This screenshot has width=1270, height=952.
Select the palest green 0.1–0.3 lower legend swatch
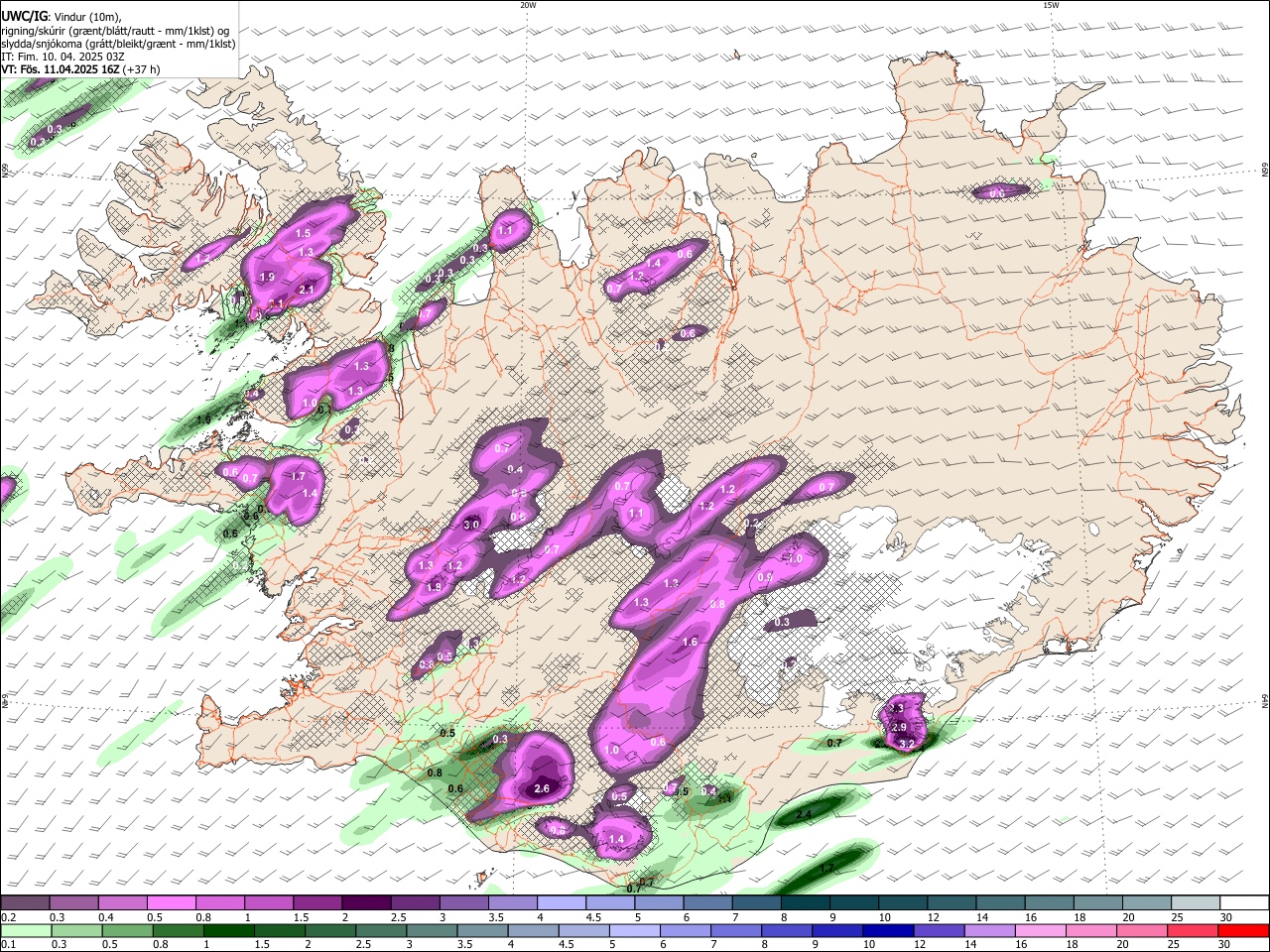27,930
